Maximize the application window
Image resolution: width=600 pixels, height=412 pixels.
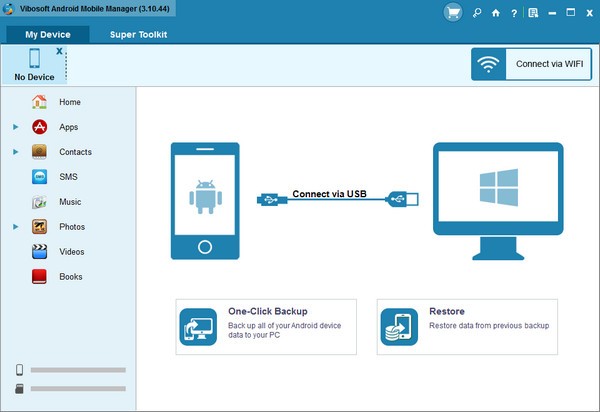571,13
